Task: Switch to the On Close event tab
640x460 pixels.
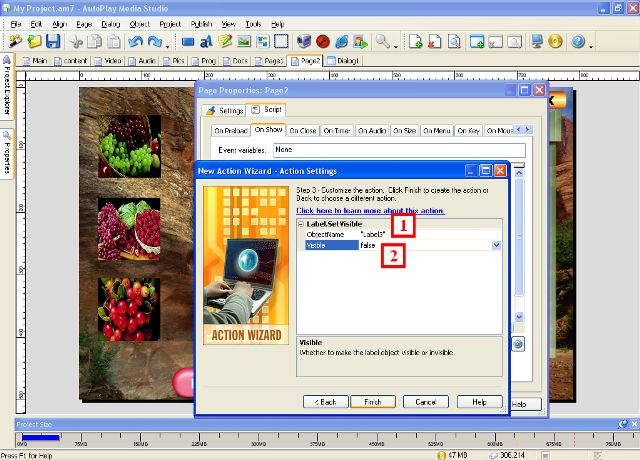Action: click(x=302, y=130)
